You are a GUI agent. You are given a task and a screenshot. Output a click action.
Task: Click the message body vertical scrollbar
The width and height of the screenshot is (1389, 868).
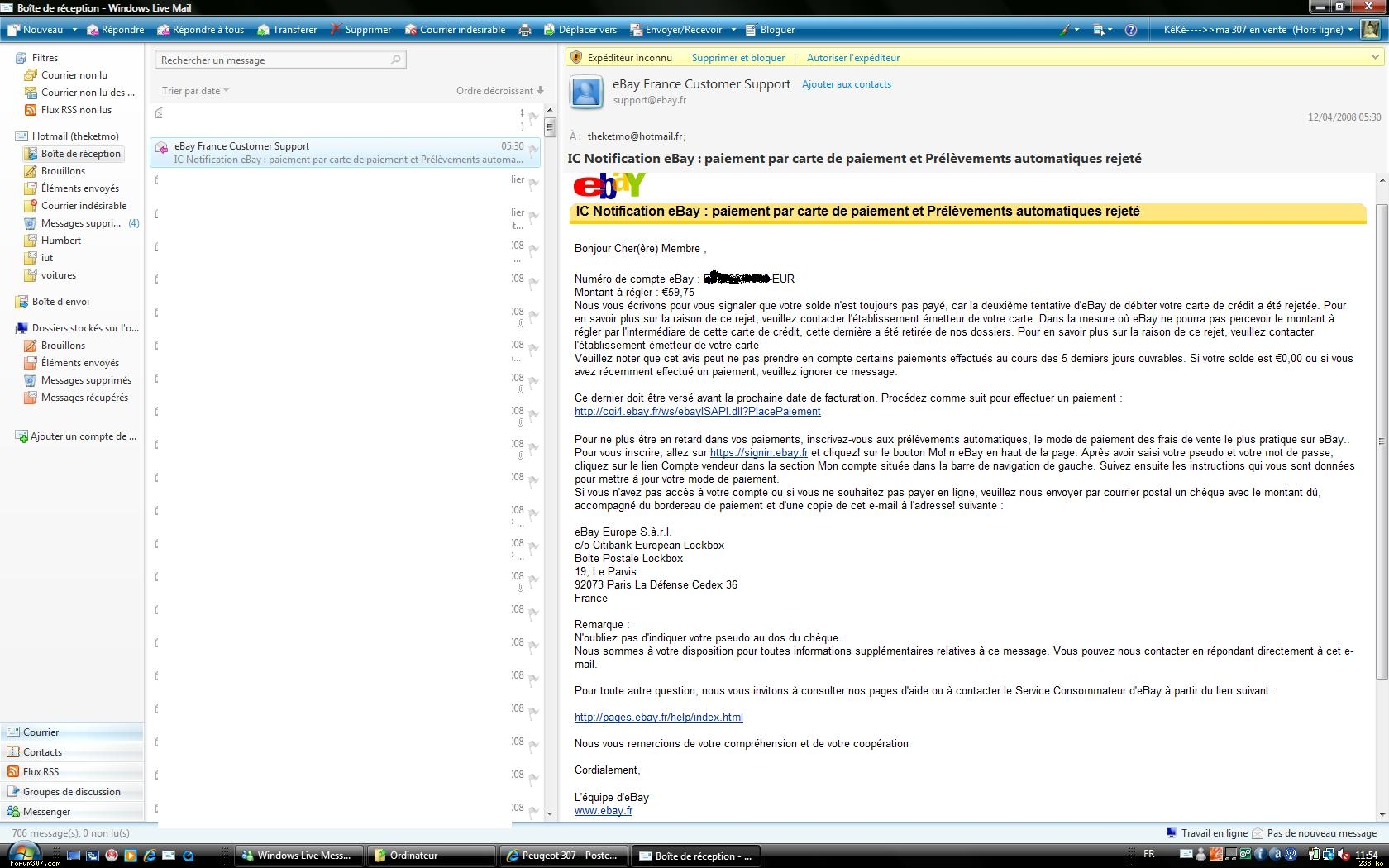tap(1382, 441)
